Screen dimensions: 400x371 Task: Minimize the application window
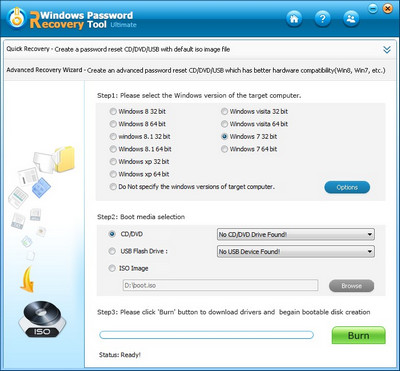(x=373, y=9)
